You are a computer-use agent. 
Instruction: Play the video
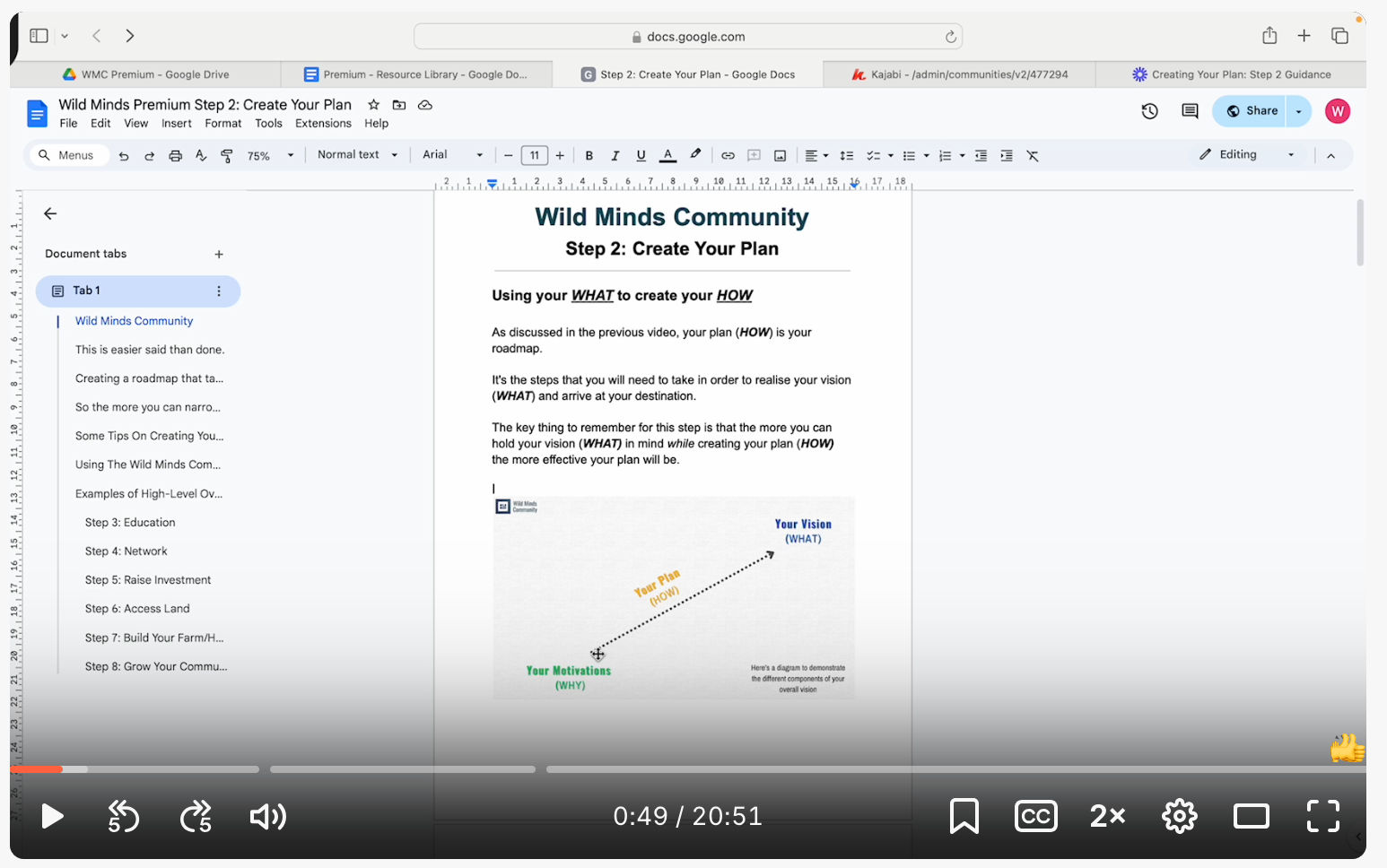pyautogui.click(x=53, y=816)
